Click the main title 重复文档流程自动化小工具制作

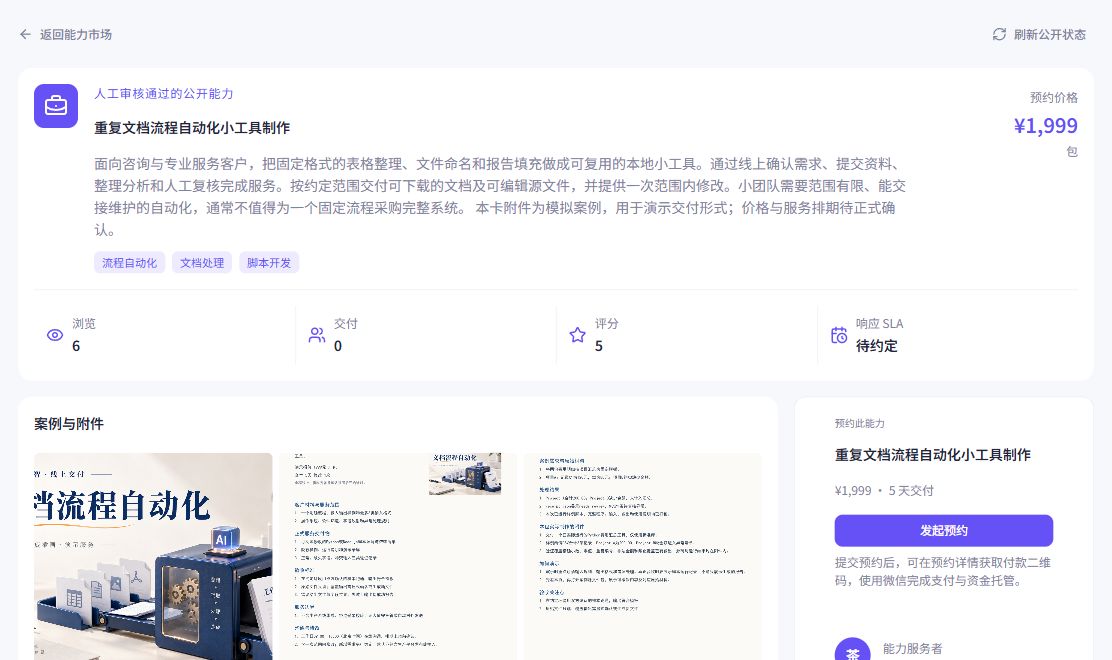pos(192,128)
